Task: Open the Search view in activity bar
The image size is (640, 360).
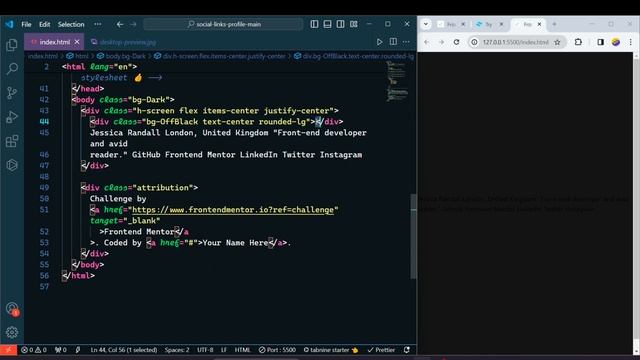Action: 12,68
